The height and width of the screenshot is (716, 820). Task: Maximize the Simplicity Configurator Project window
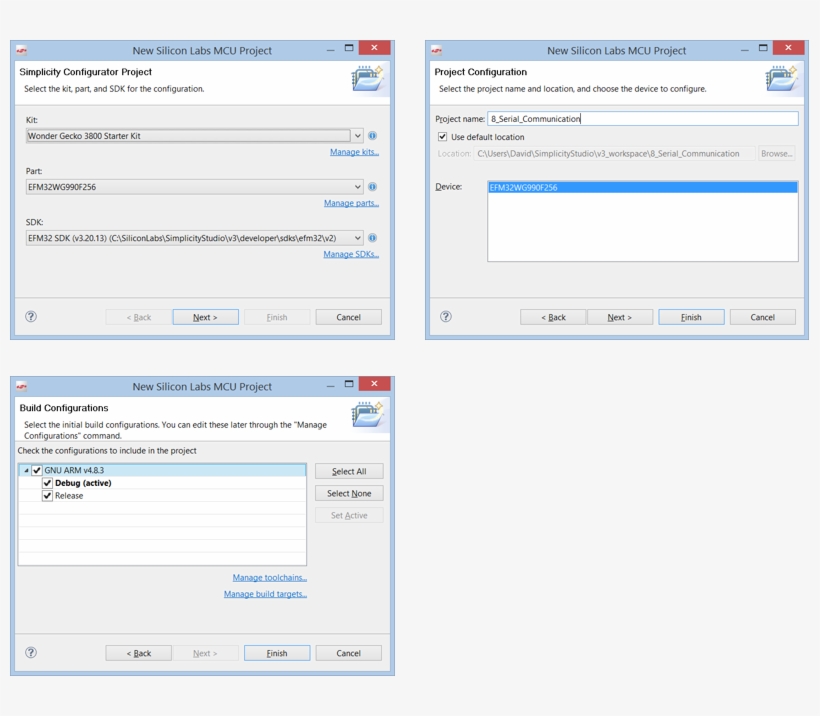349,48
